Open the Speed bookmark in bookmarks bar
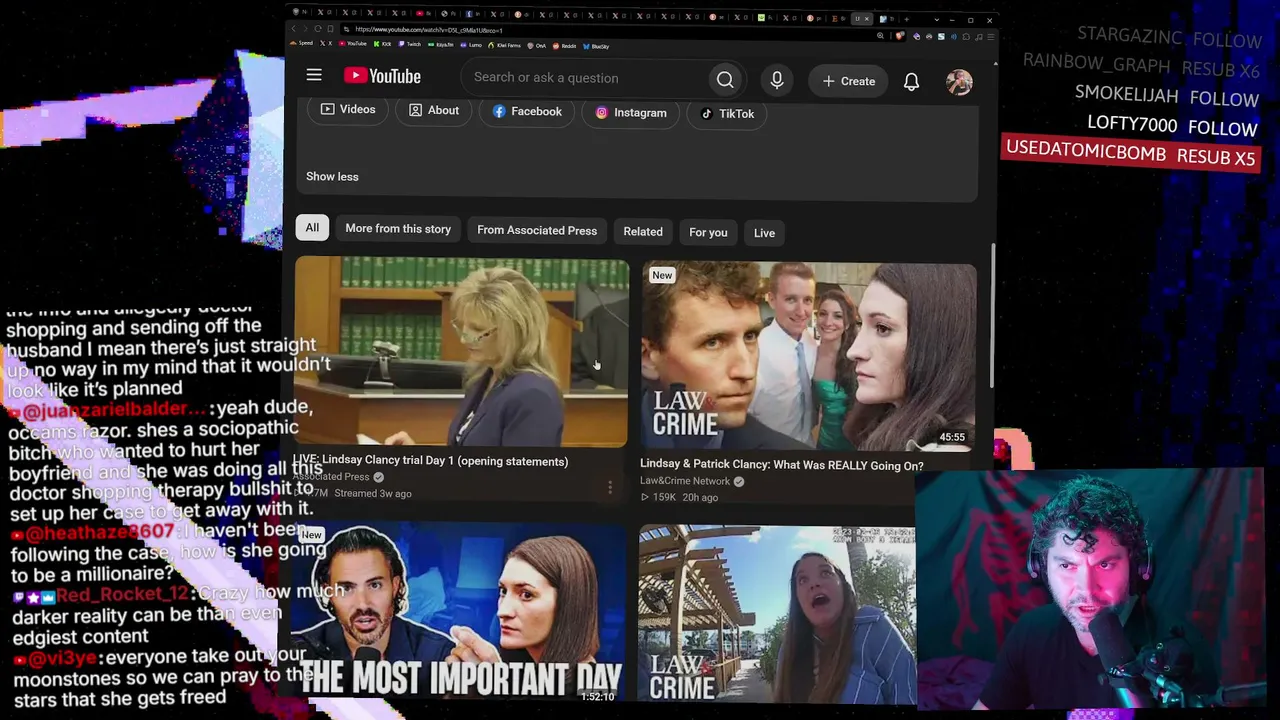The width and height of the screenshot is (1280, 720). (303, 44)
